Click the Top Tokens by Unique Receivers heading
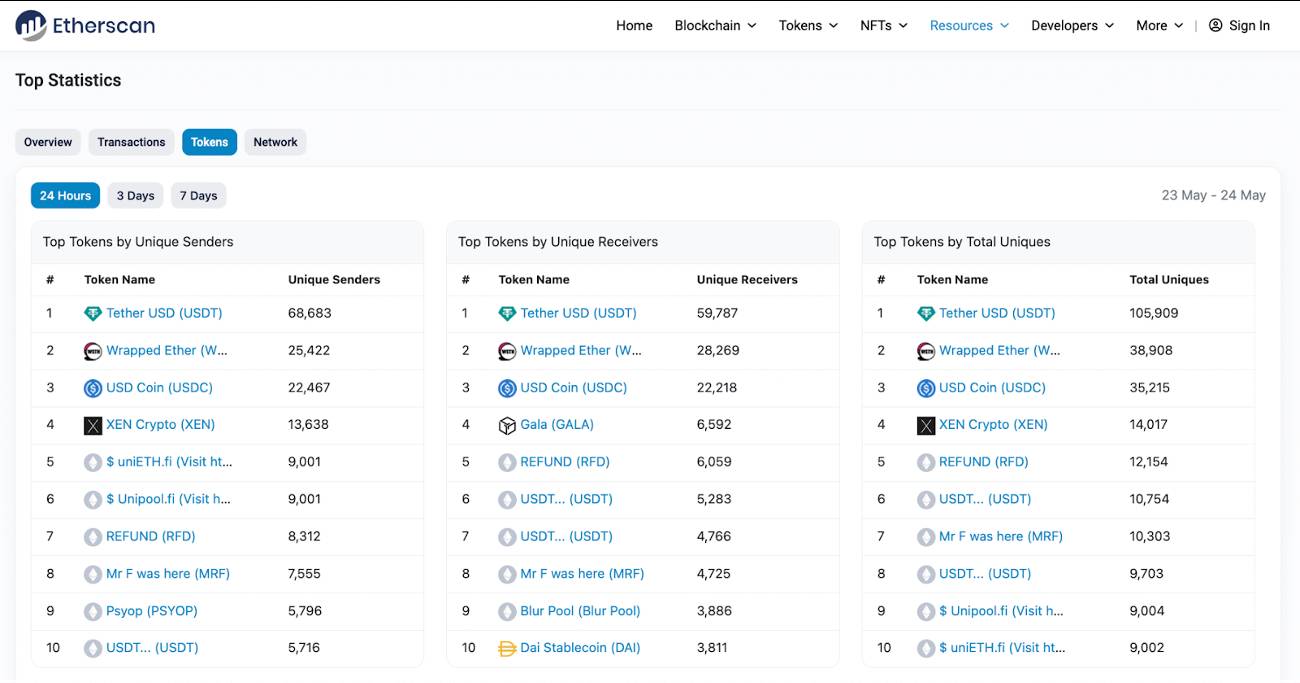Screen dimensions: 1300x683 (x=558, y=242)
